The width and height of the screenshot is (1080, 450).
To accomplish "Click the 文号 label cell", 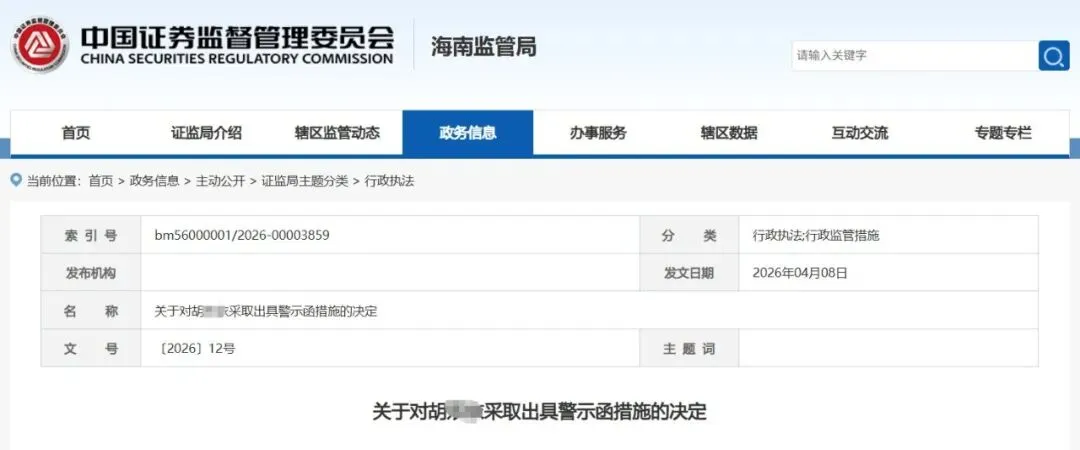I will 91,349.
